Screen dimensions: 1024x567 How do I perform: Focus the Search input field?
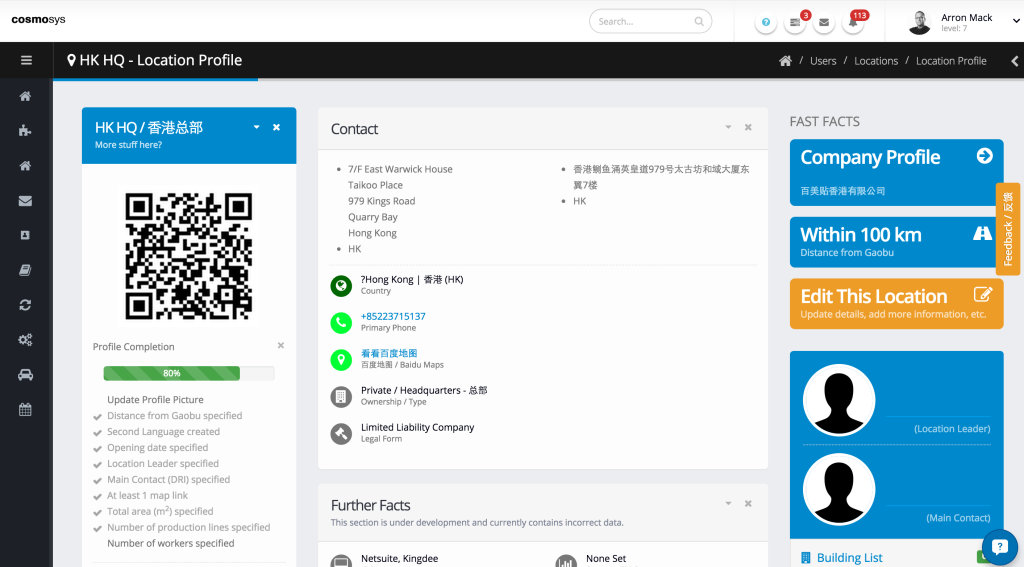coord(650,22)
